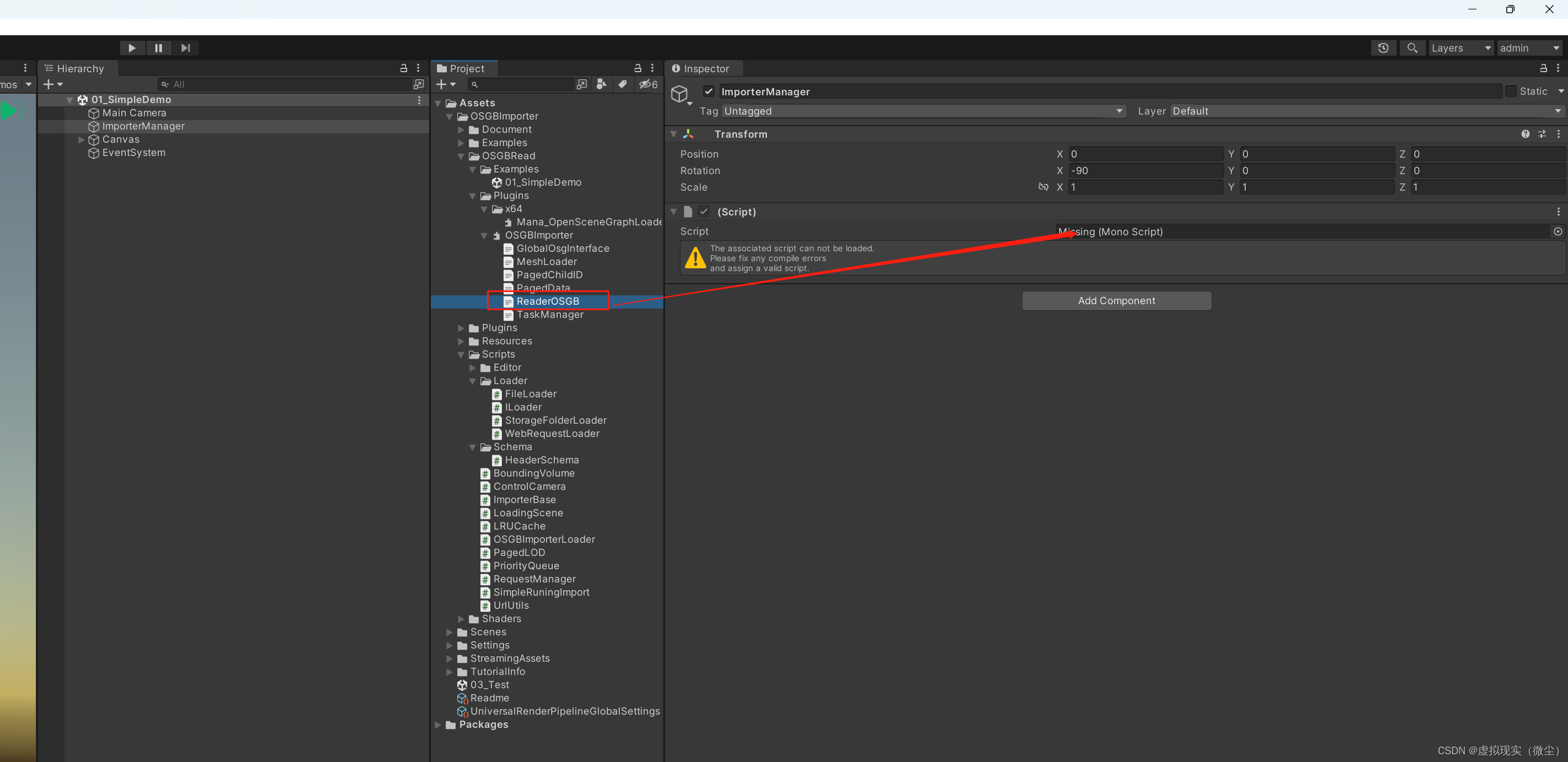Click the Add Component button
This screenshot has height=762, width=1568.
(x=1116, y=300)
